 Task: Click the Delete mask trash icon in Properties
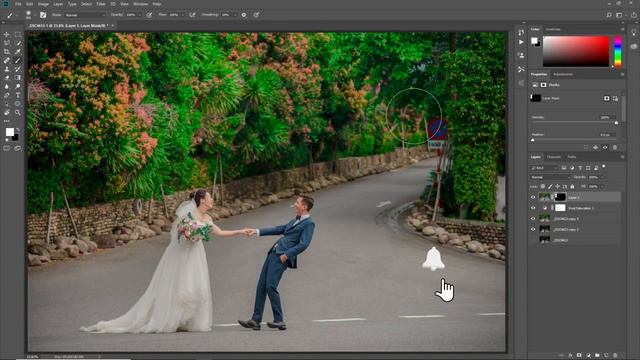point(615,147)
